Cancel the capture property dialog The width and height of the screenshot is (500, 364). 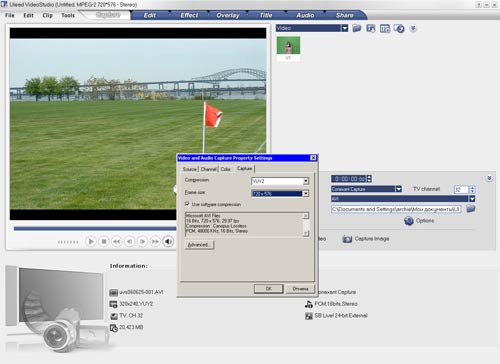click(300, 289)
